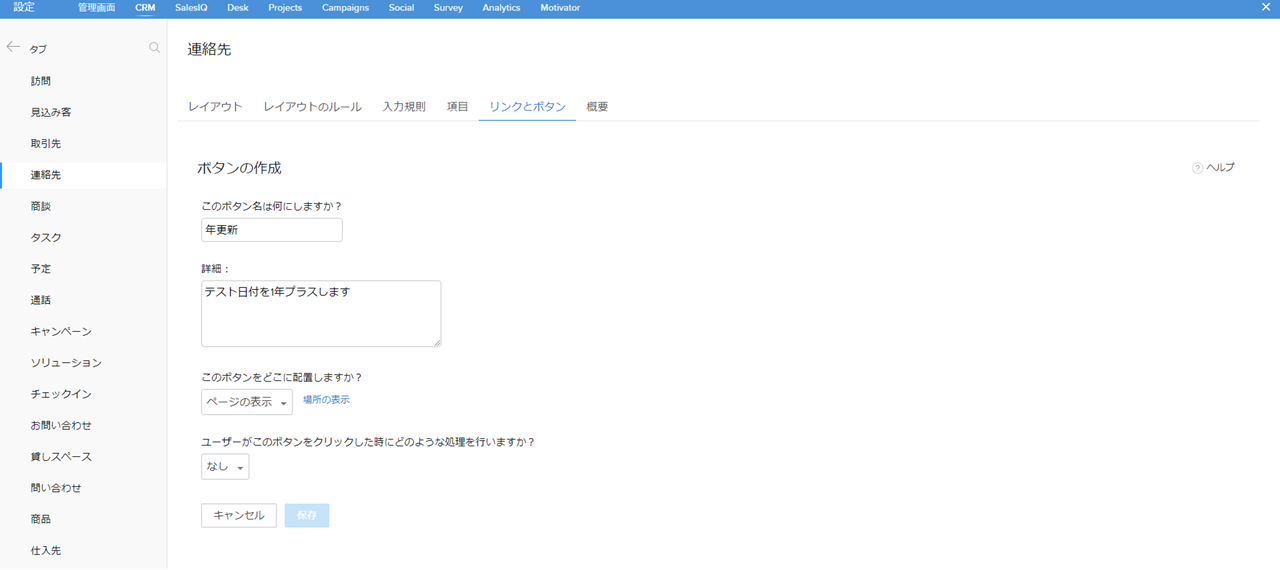1280x570 pixels.
Task: Open Motivator in the top bar
Action: 560,7
